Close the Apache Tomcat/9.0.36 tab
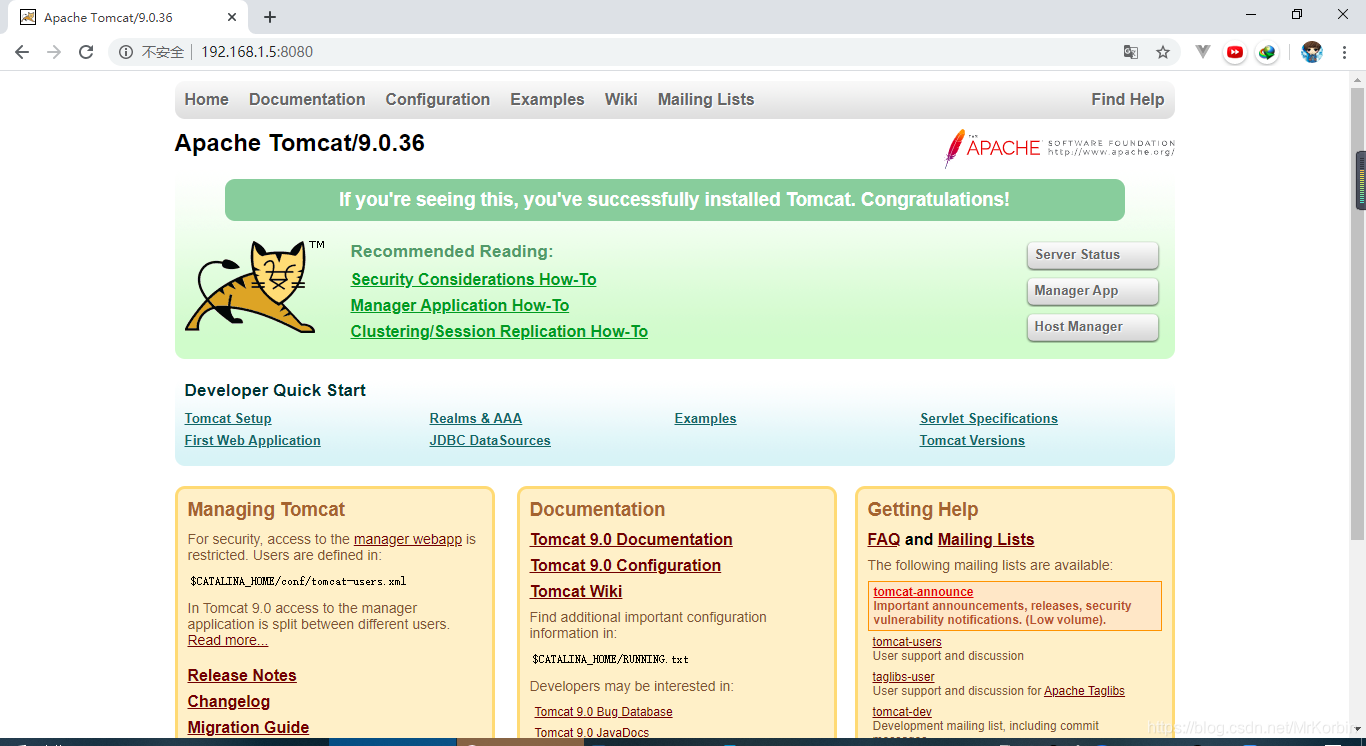Image resolution: width=1366 pixels, height=746 pixels. (232, 17)
